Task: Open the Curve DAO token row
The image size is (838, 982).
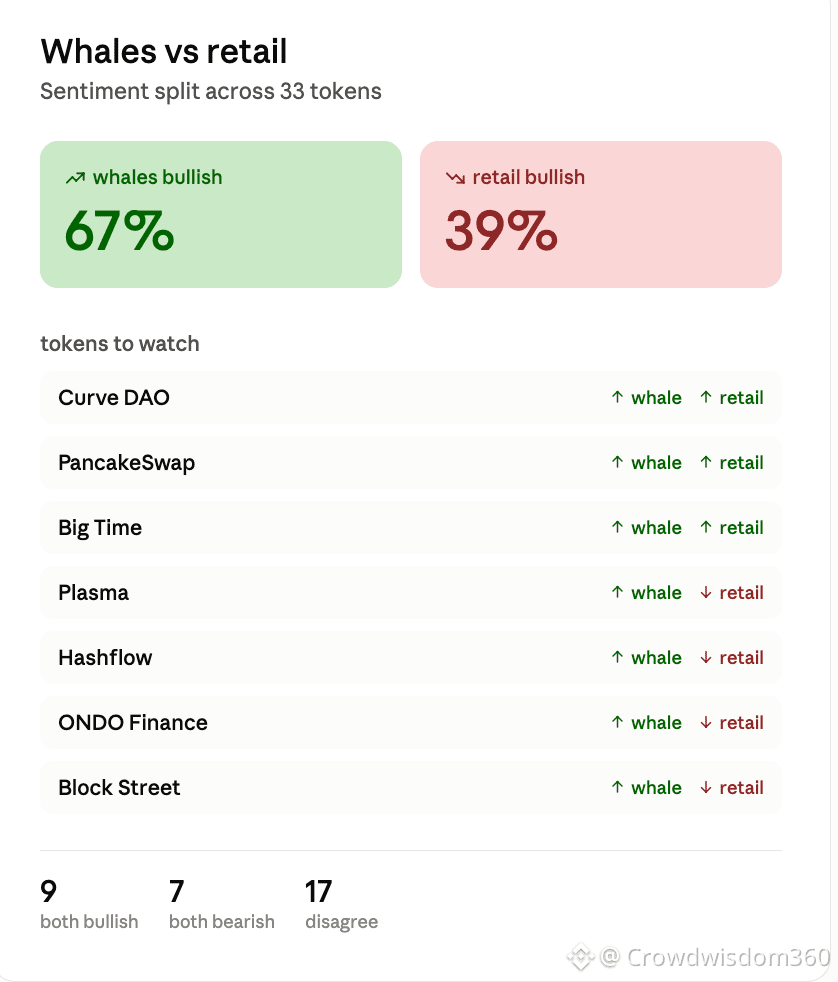Action: (x=411, y=398)
